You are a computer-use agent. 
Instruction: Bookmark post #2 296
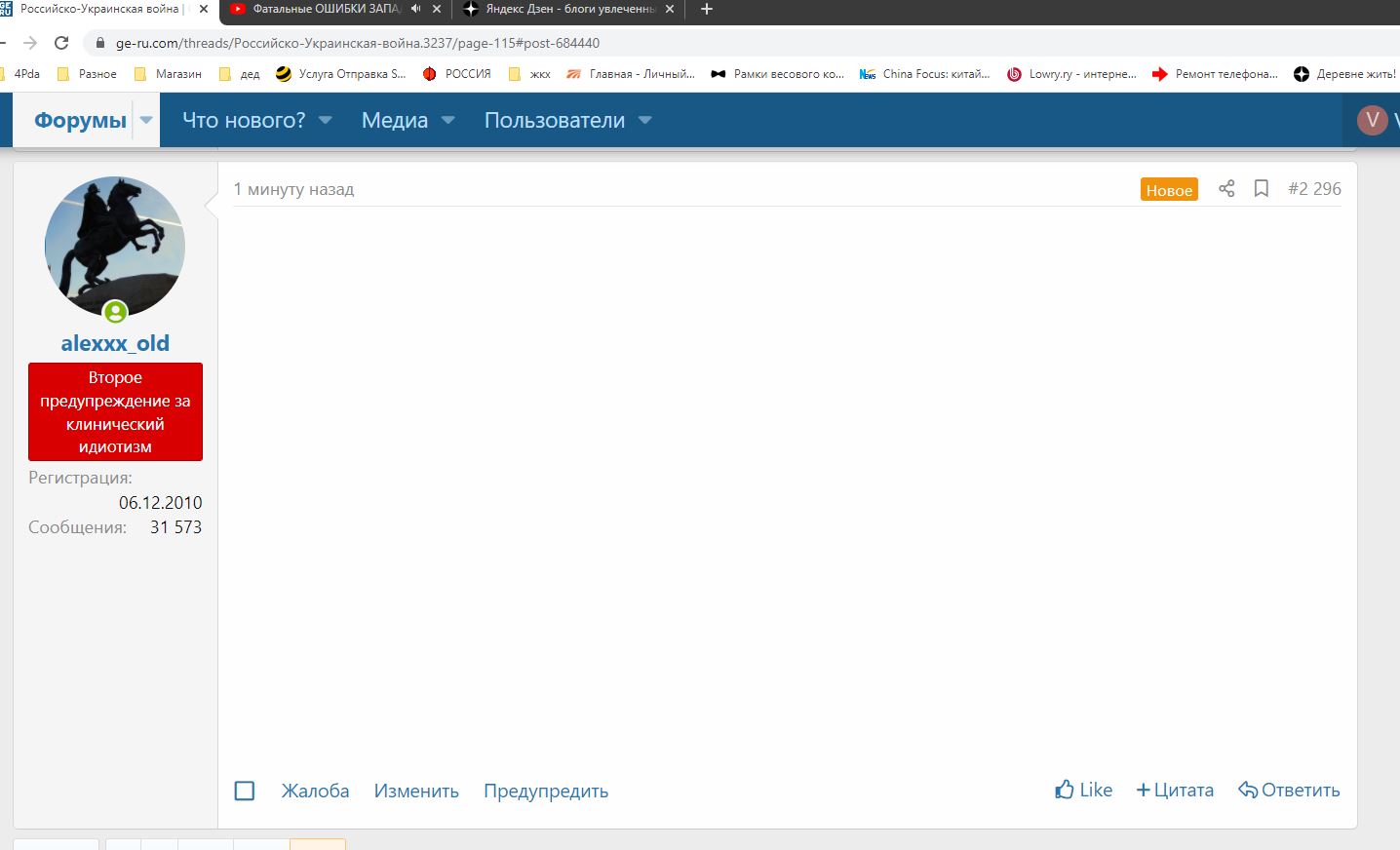pos(1261,189)
